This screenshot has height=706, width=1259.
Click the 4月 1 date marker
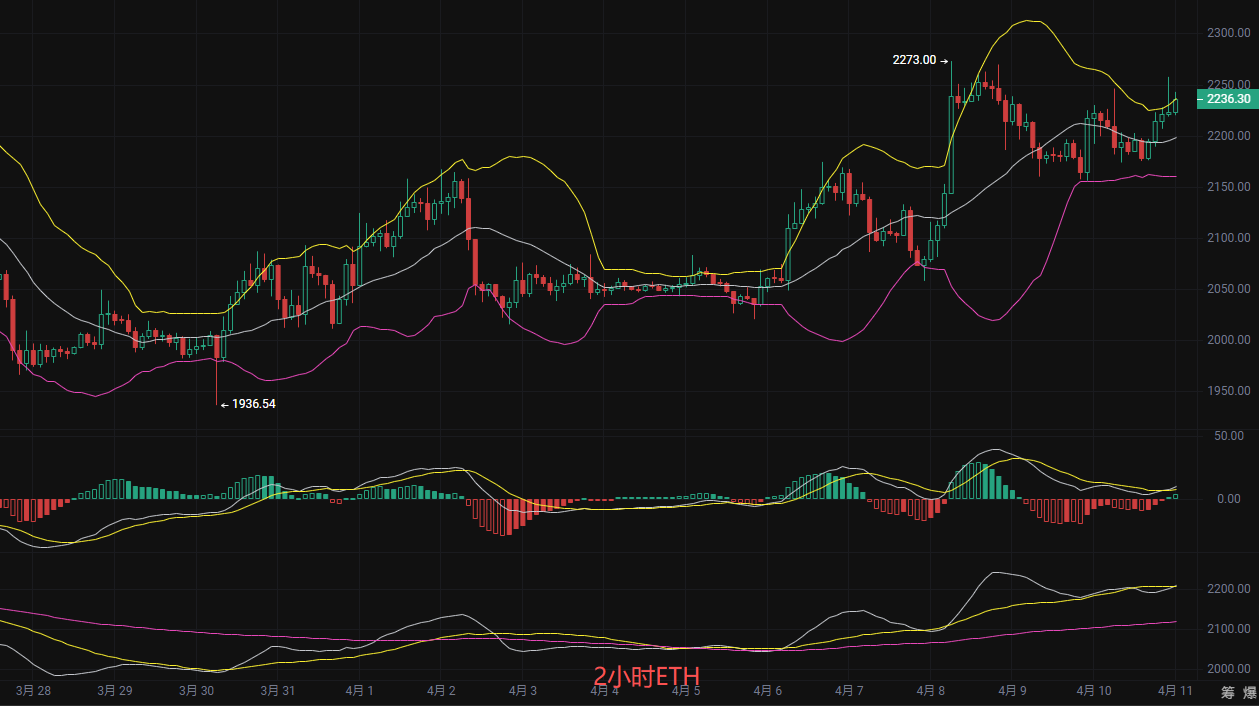click(x=358, y=691)
